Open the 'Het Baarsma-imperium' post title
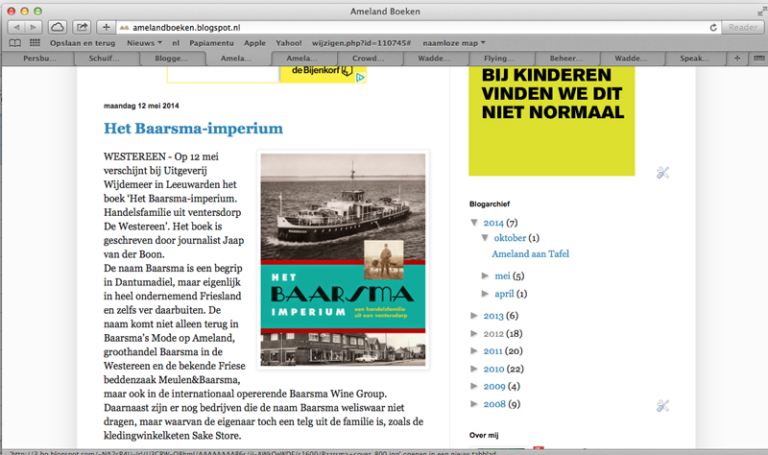The width and height of the screenshot is (768, 455). tap(193, 128)
